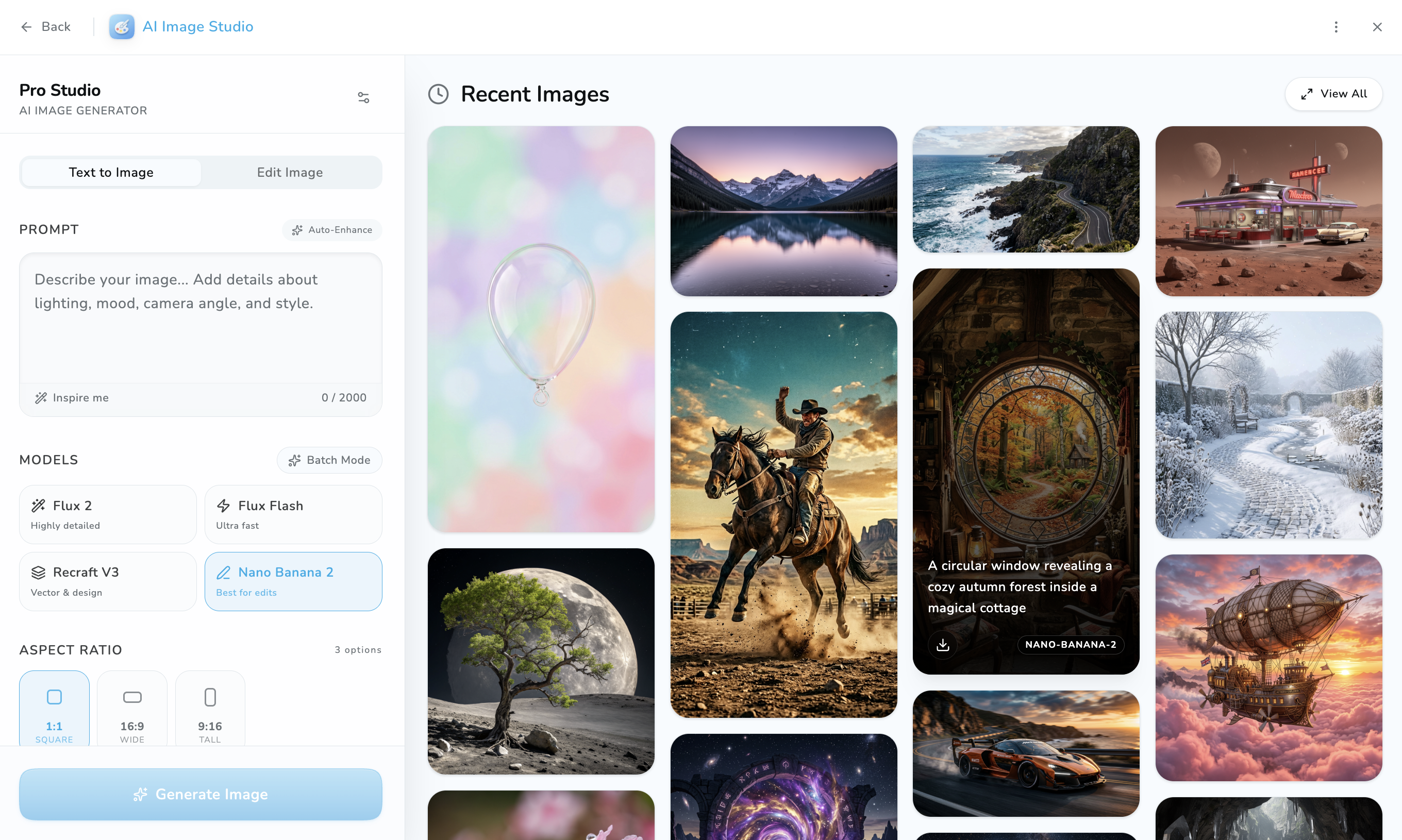Viewport: 1402px width, 840px height.
Task: Select the Flux 2 model
Action: (108, 514)
